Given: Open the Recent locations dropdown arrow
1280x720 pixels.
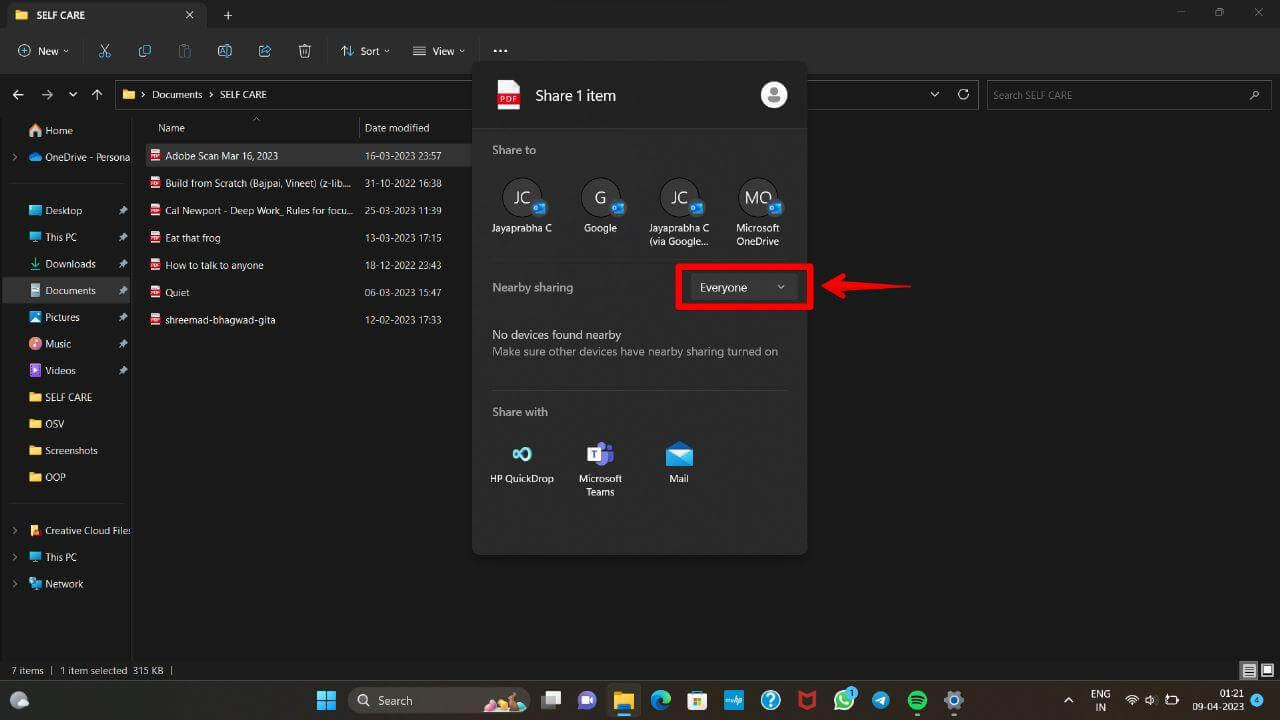Looking at the screenshot, I should click(73, 94).
